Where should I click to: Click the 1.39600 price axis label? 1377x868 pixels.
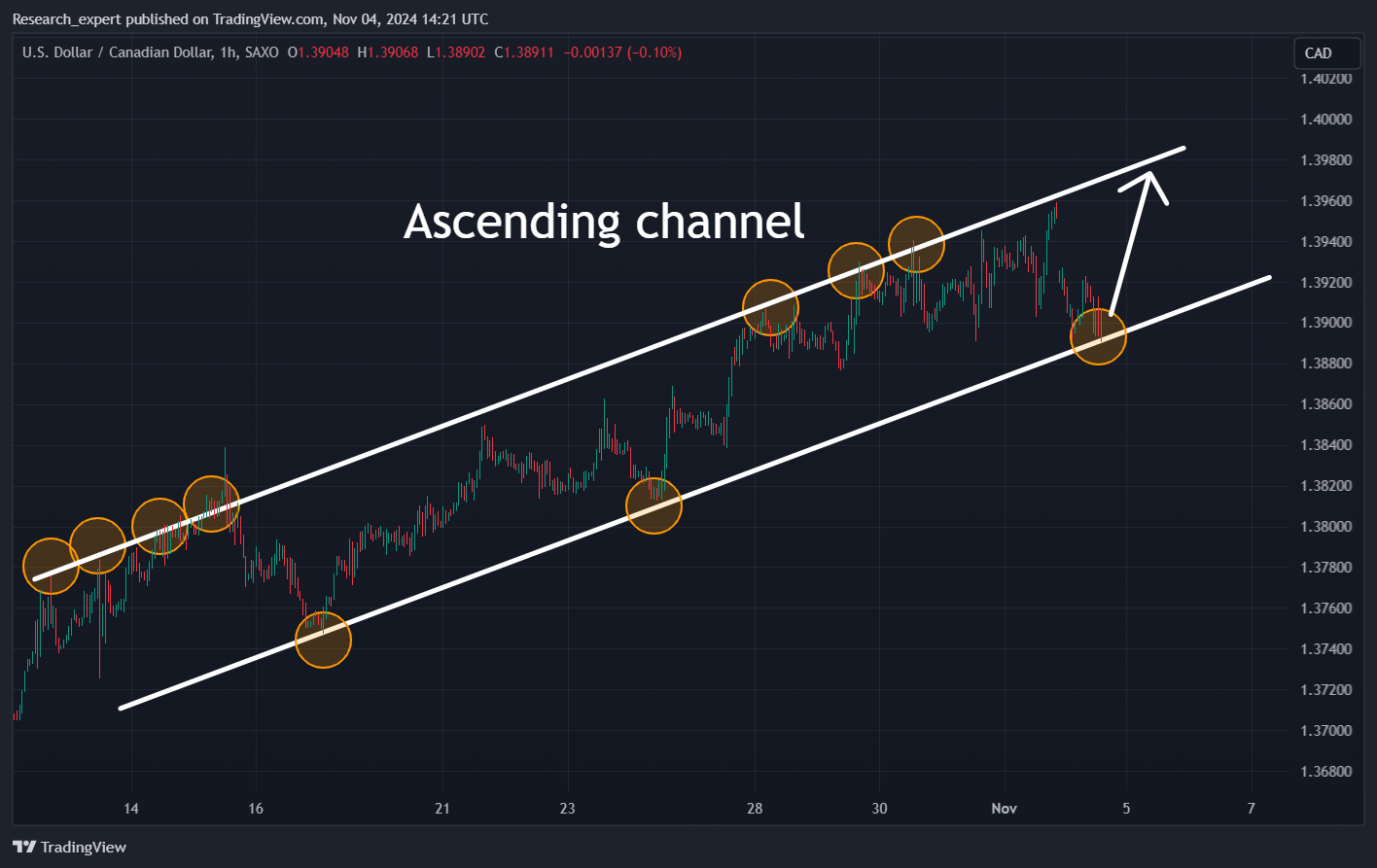click(1327, 201)
